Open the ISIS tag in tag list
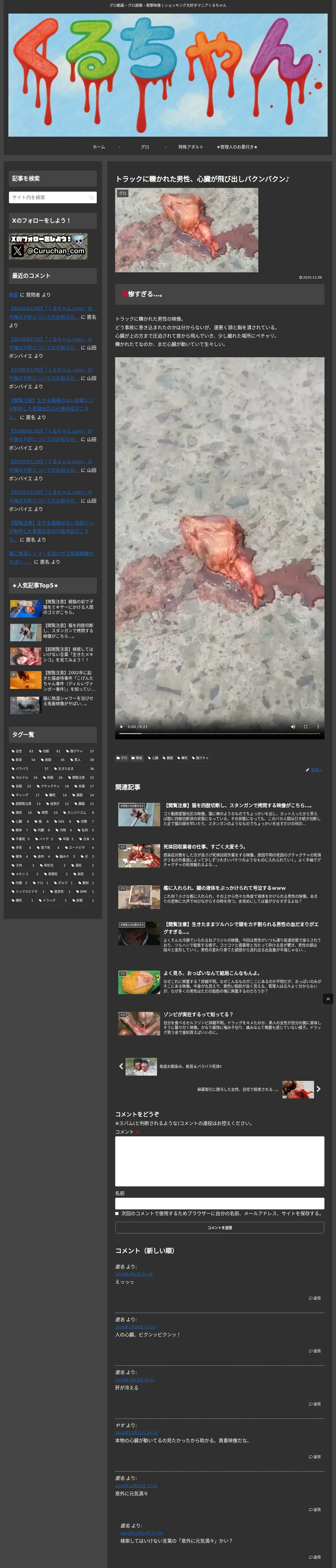The width and height of the screenshot is (336, 1568). click(x=62, y=821)
